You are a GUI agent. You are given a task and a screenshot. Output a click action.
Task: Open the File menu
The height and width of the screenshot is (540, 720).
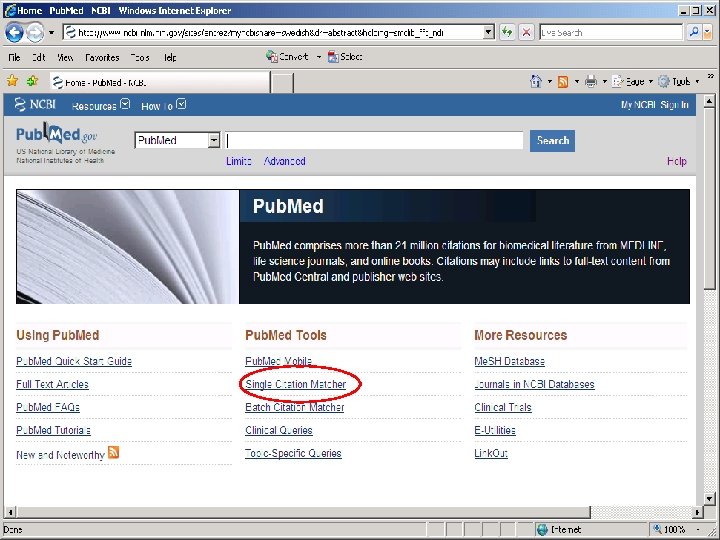pyautogui.click(x=14, y=57)
